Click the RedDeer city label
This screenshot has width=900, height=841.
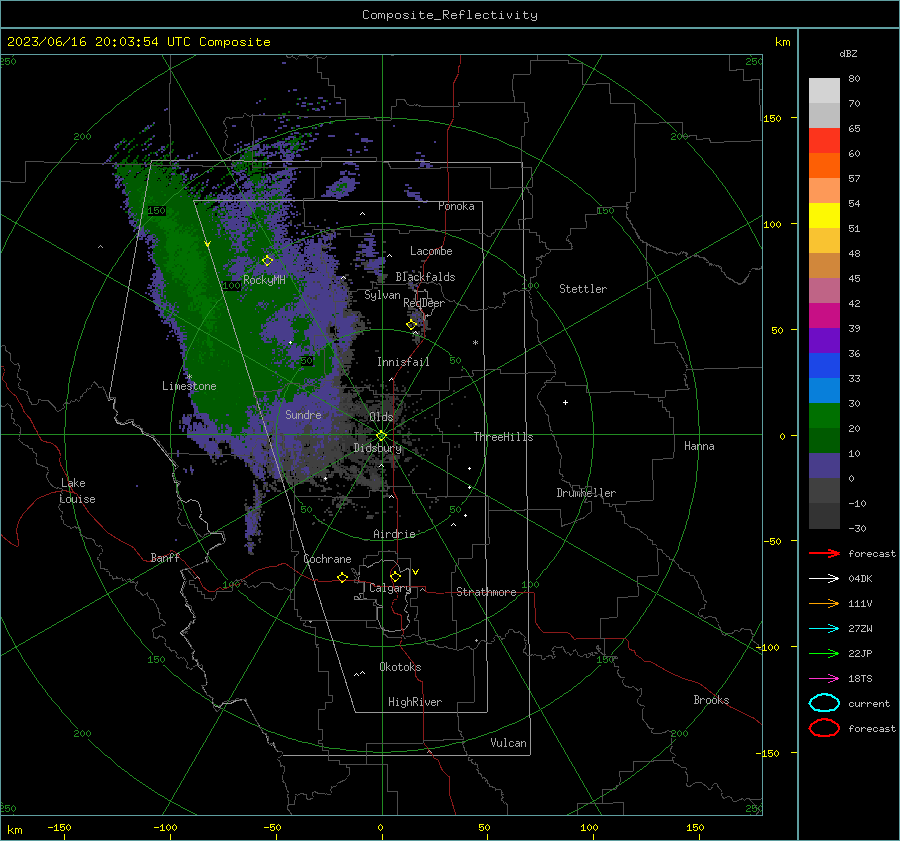click(x=424, y=303)
